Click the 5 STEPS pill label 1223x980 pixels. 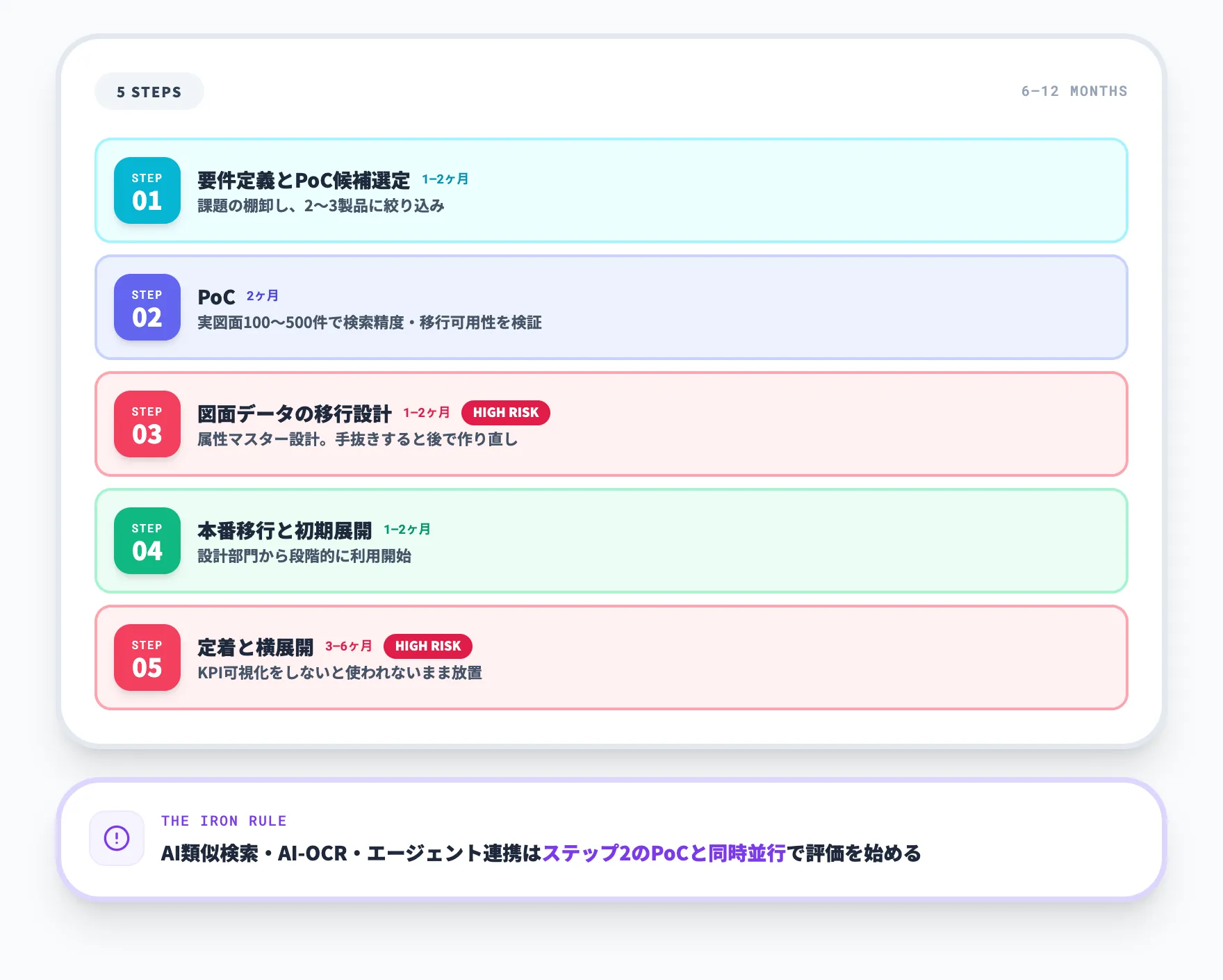149,91
